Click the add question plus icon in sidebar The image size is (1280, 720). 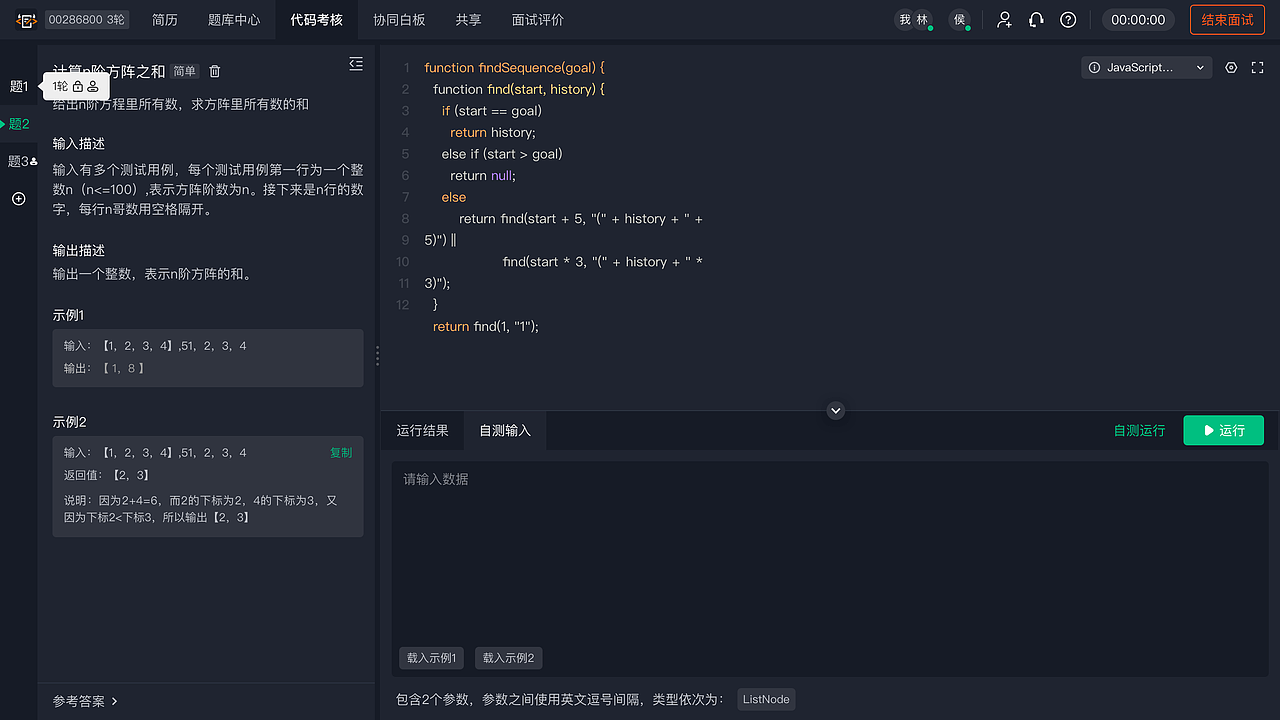point(17,199)
